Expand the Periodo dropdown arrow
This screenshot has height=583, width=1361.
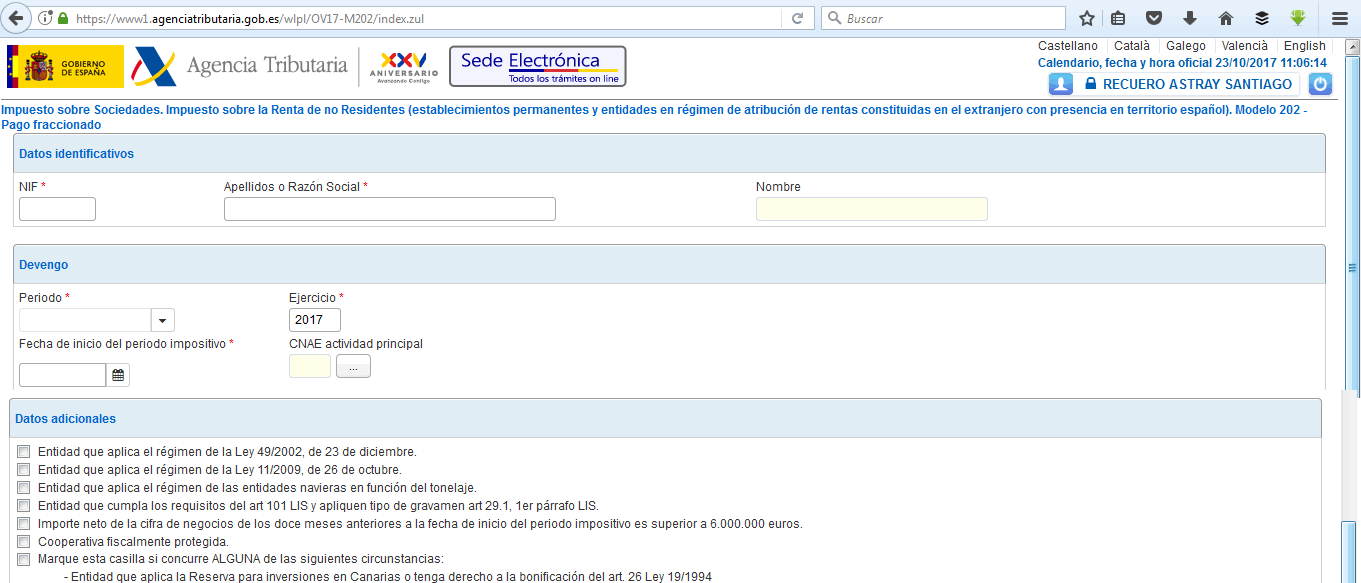tap(163, 320)
